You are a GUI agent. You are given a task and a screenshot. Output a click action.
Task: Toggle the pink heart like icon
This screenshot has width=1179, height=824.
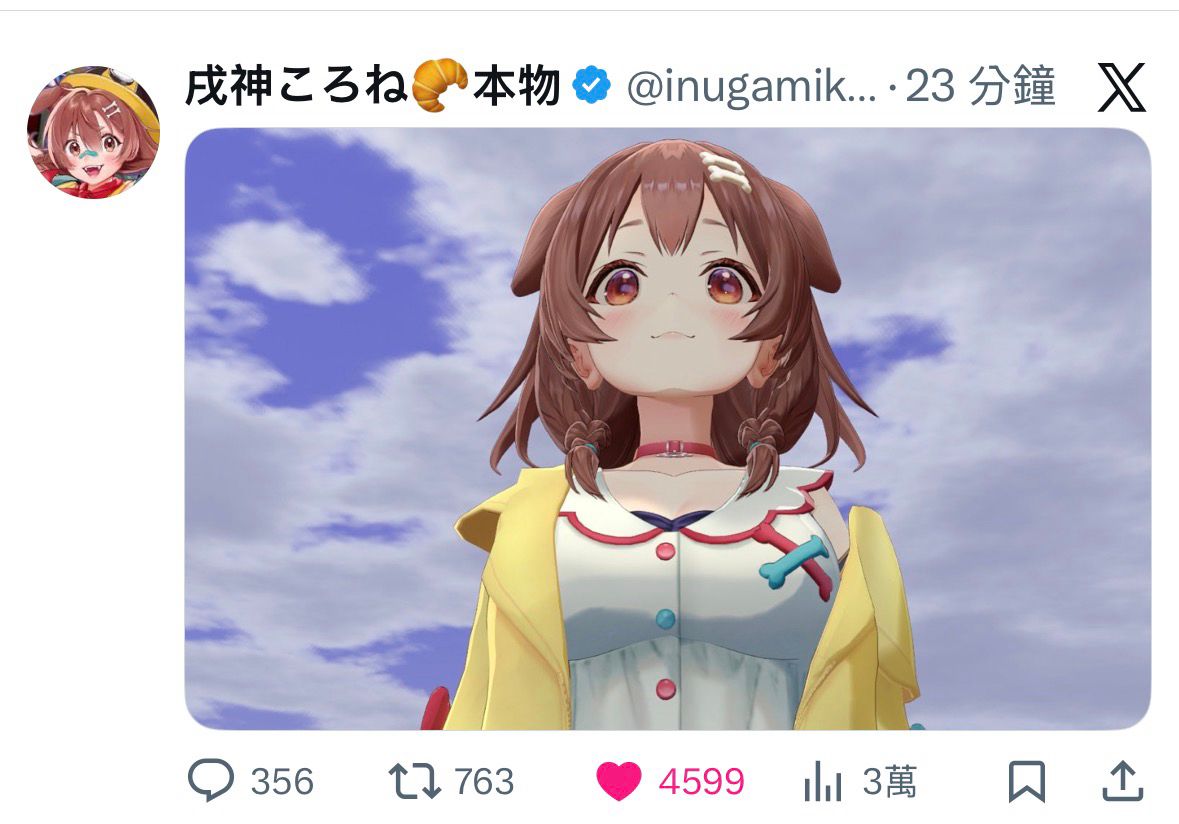pyautogui.click(x=619, y=781)
